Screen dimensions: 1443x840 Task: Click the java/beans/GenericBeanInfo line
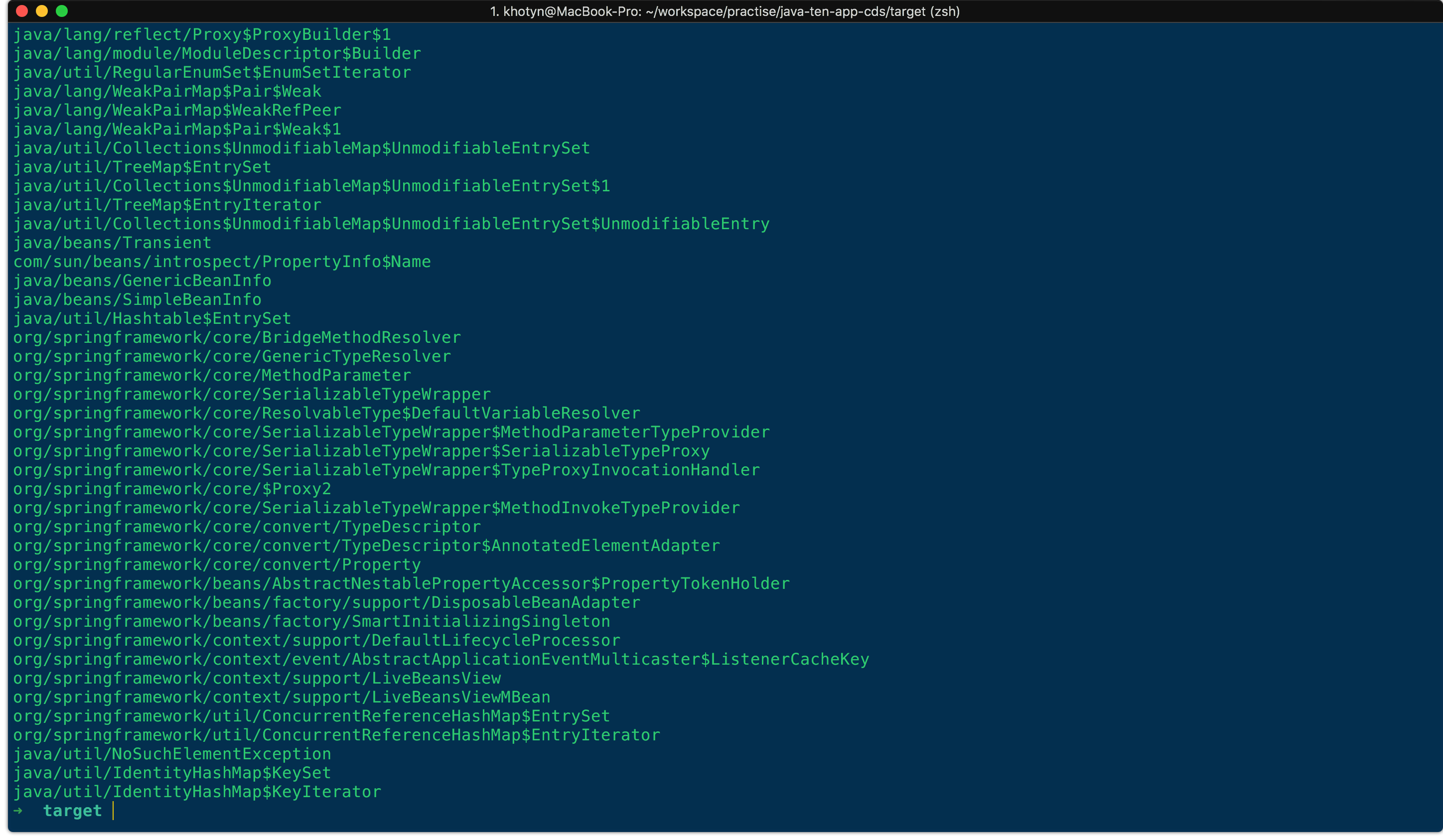coord(142,280)
